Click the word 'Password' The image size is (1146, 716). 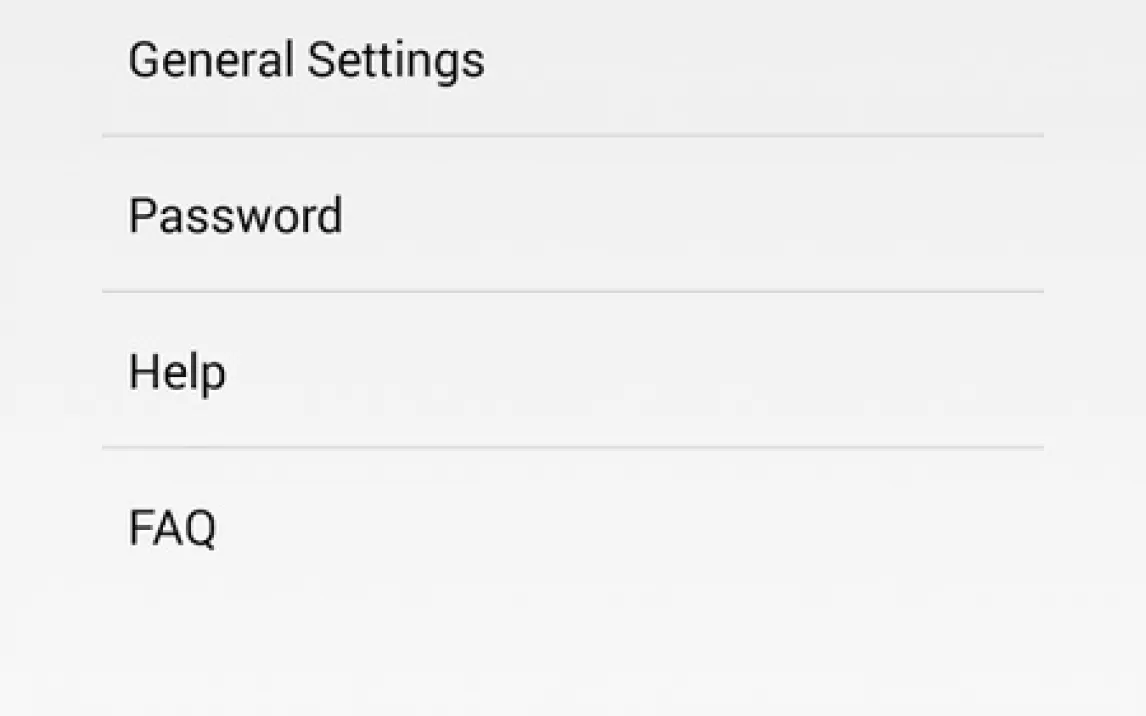(x=235, y=216)
